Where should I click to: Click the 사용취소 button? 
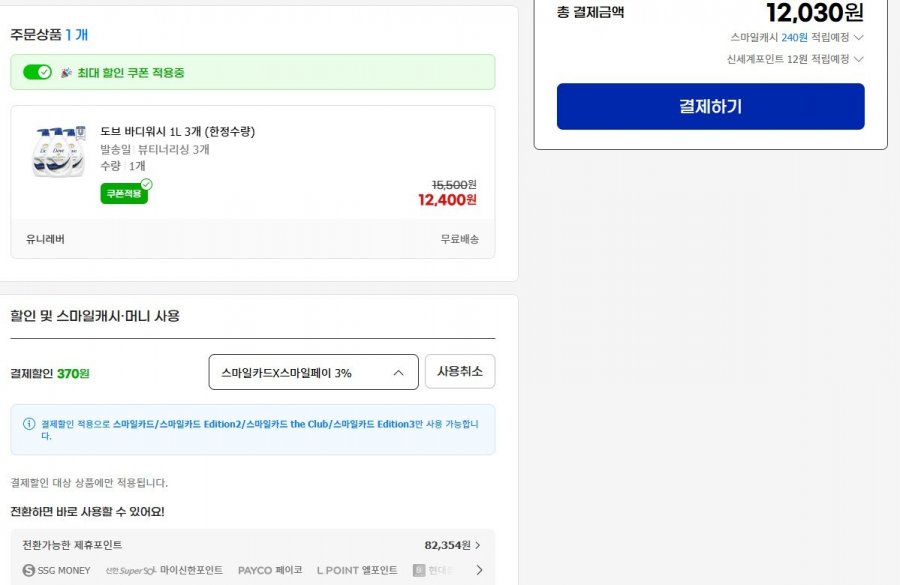click(460, 371)
